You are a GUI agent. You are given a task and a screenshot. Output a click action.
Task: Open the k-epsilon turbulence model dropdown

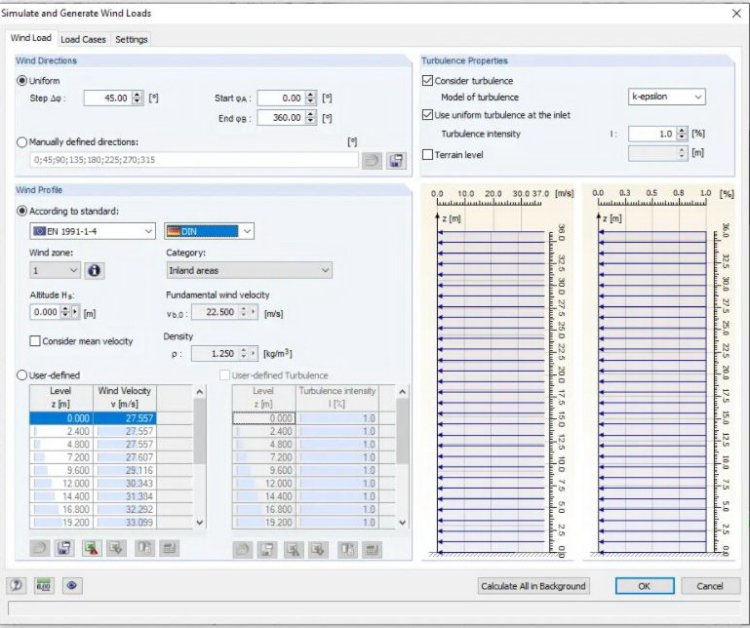[666, 97]
